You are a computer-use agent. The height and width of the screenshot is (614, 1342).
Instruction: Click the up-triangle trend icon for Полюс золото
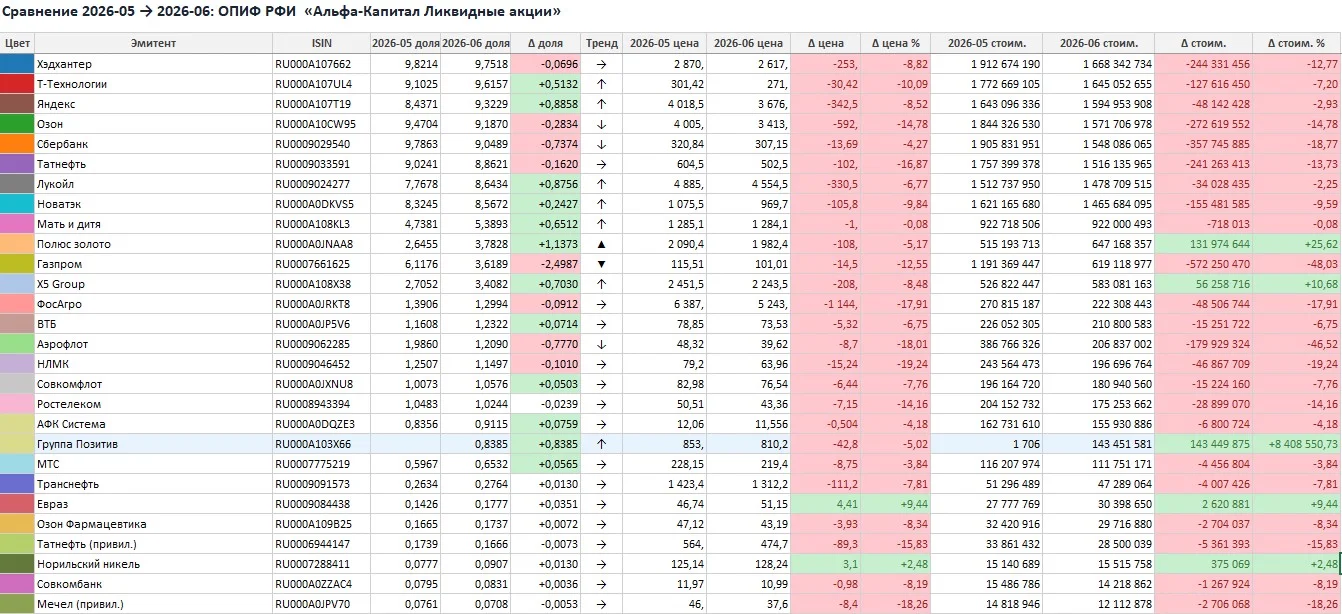[x=601, y=244]
